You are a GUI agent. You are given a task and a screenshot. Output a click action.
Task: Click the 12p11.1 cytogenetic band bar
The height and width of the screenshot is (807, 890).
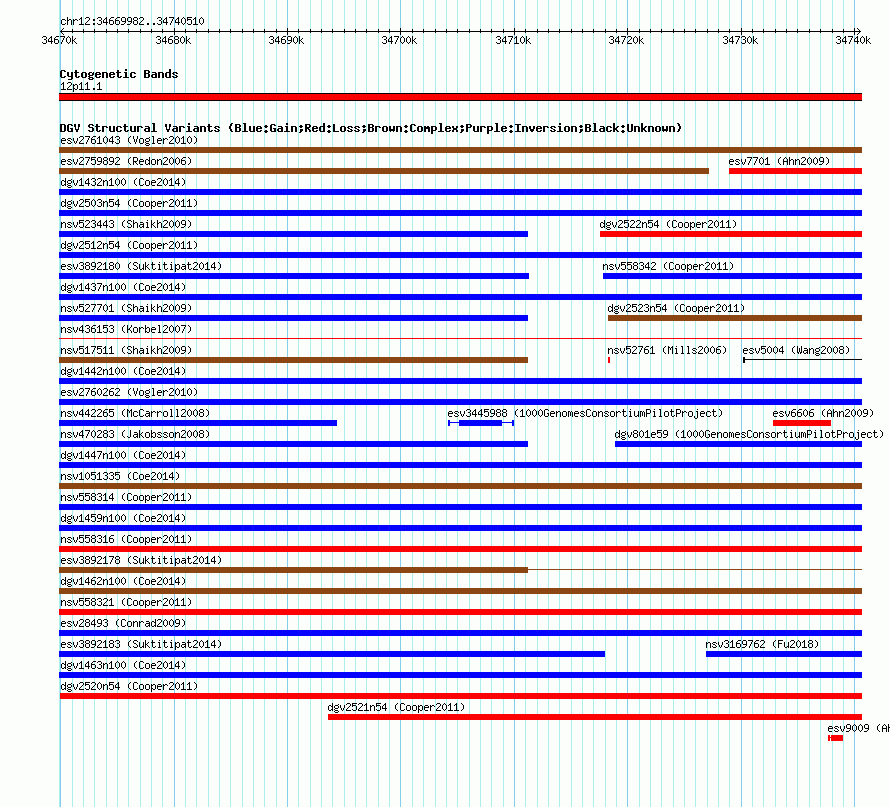[x=460, y=97]
